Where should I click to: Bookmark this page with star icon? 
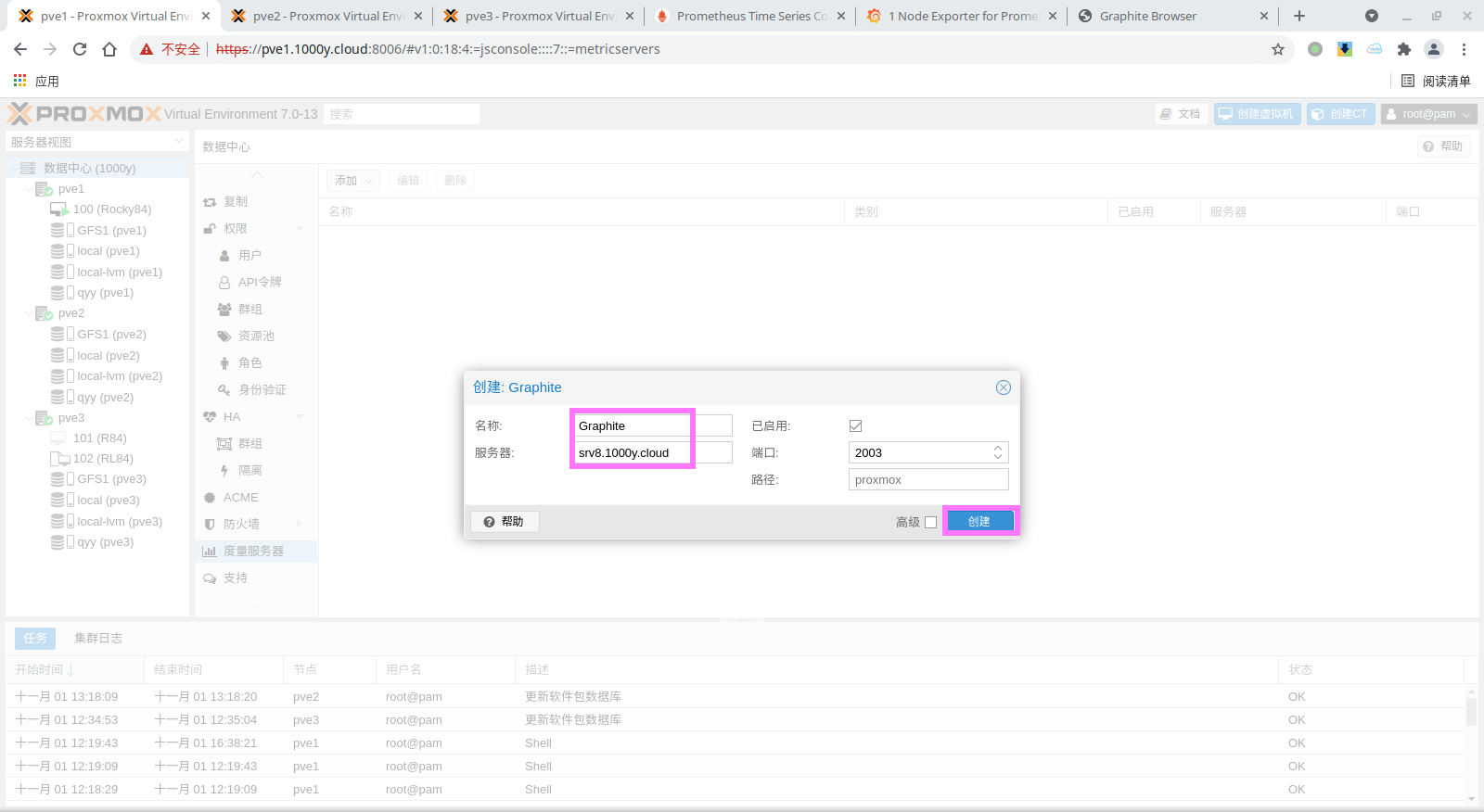(1278, 49)
